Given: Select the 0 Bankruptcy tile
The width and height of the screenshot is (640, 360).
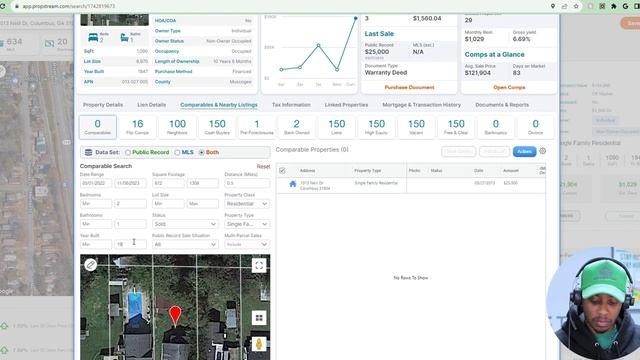Looking at the screenshot, I should [496, 127].
